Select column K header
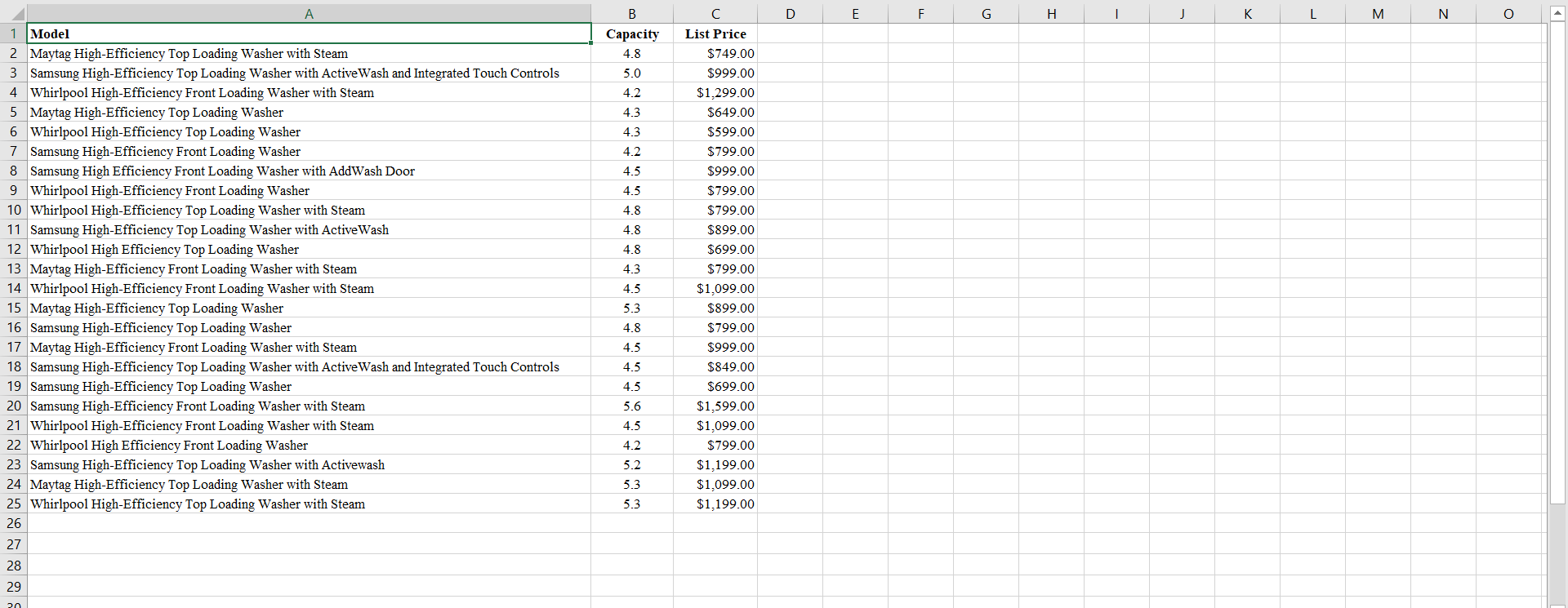Viewport: 1568px width, 608px height. 1247,14
